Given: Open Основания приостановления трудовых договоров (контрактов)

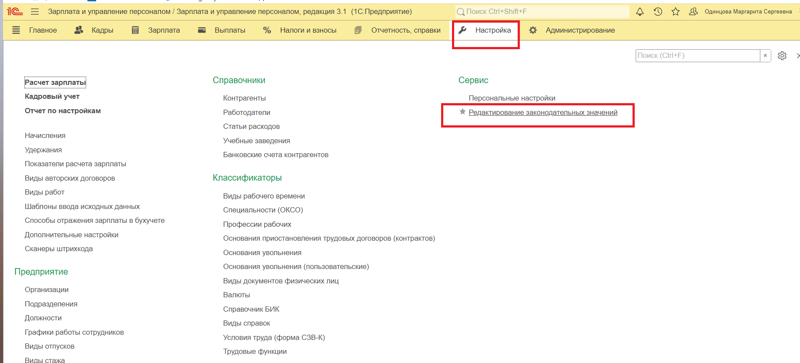Looking at the screenshot, I should coord(329,238).
